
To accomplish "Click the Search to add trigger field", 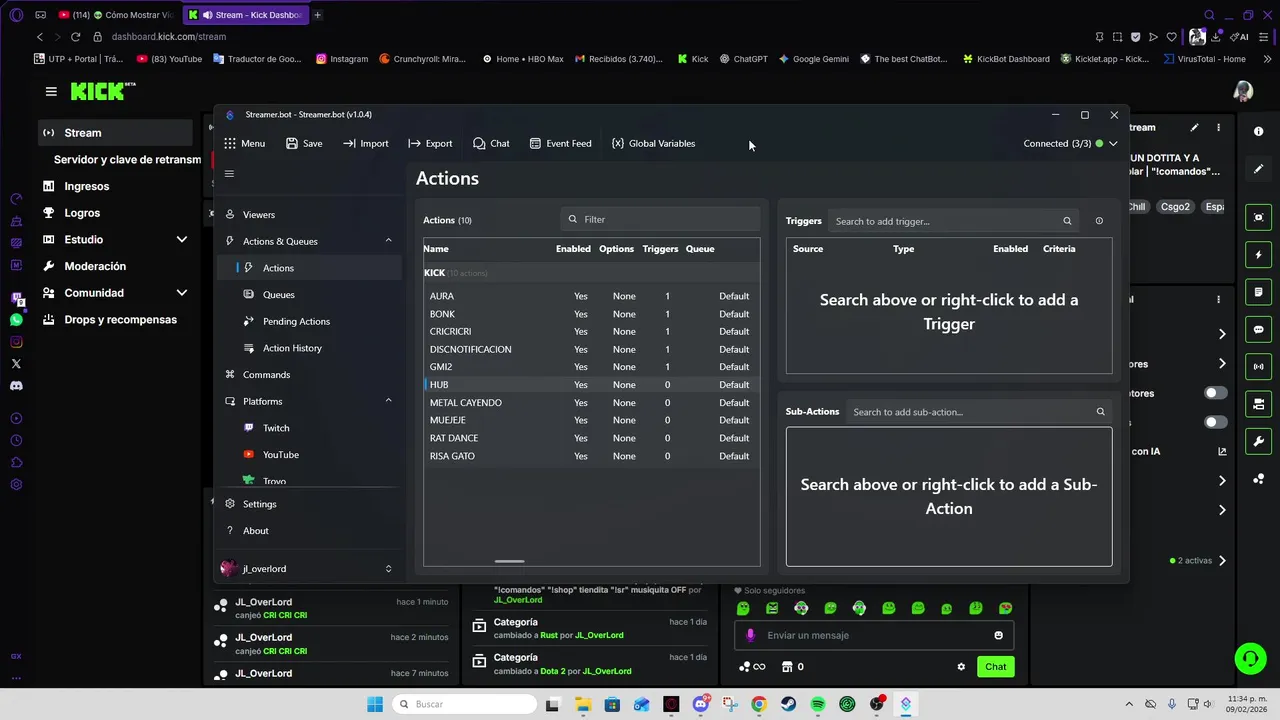I will point(953,221).
